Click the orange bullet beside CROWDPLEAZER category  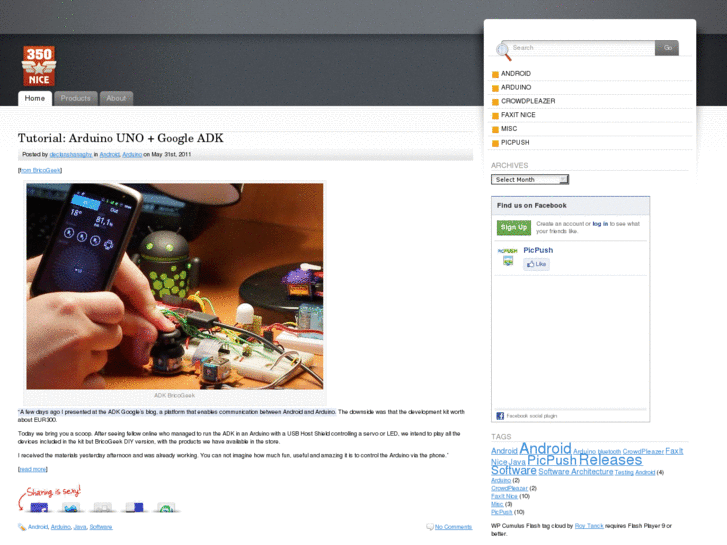coord(495,102)
